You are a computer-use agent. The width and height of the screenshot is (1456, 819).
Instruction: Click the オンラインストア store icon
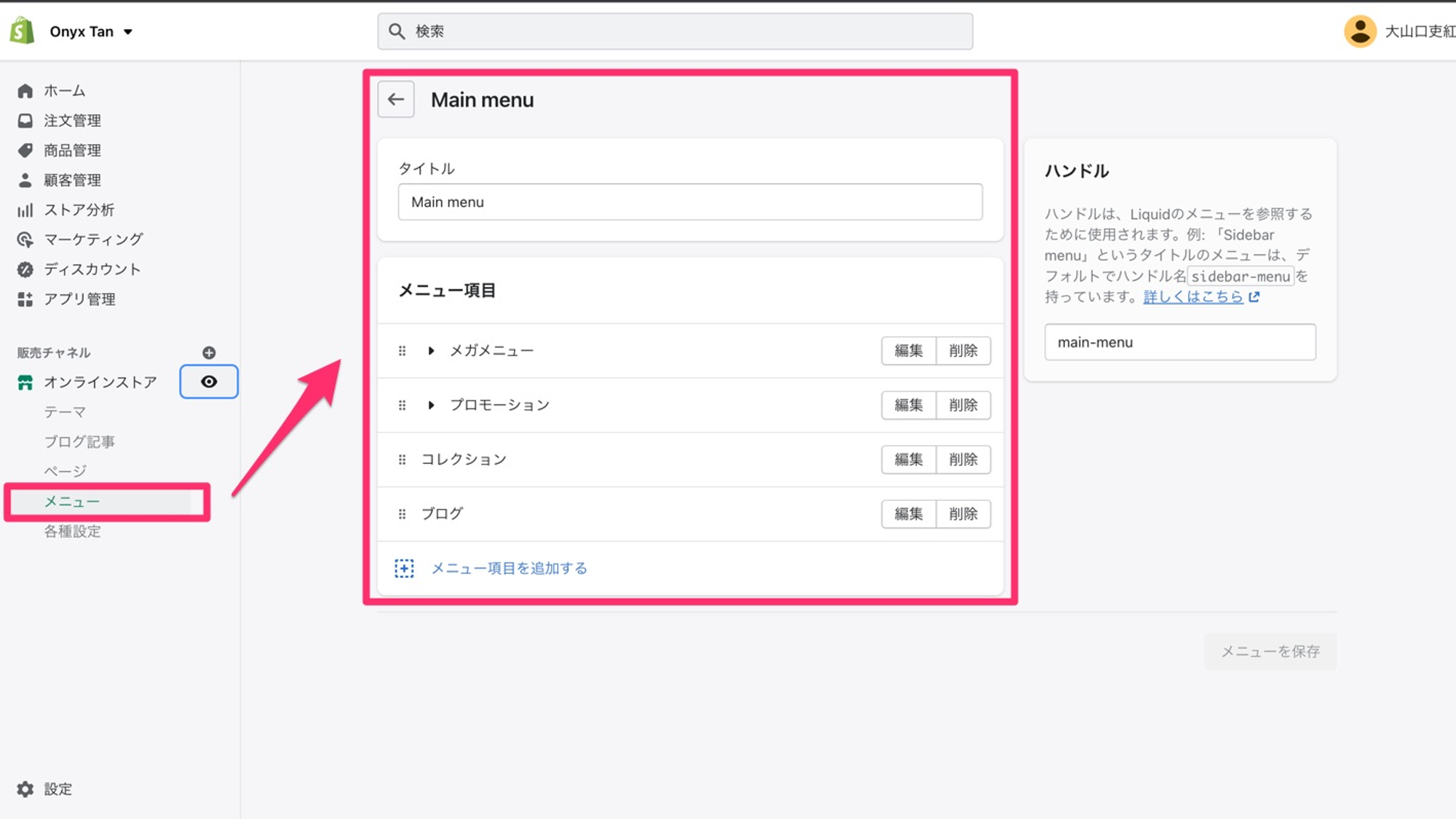pos(25,382)
